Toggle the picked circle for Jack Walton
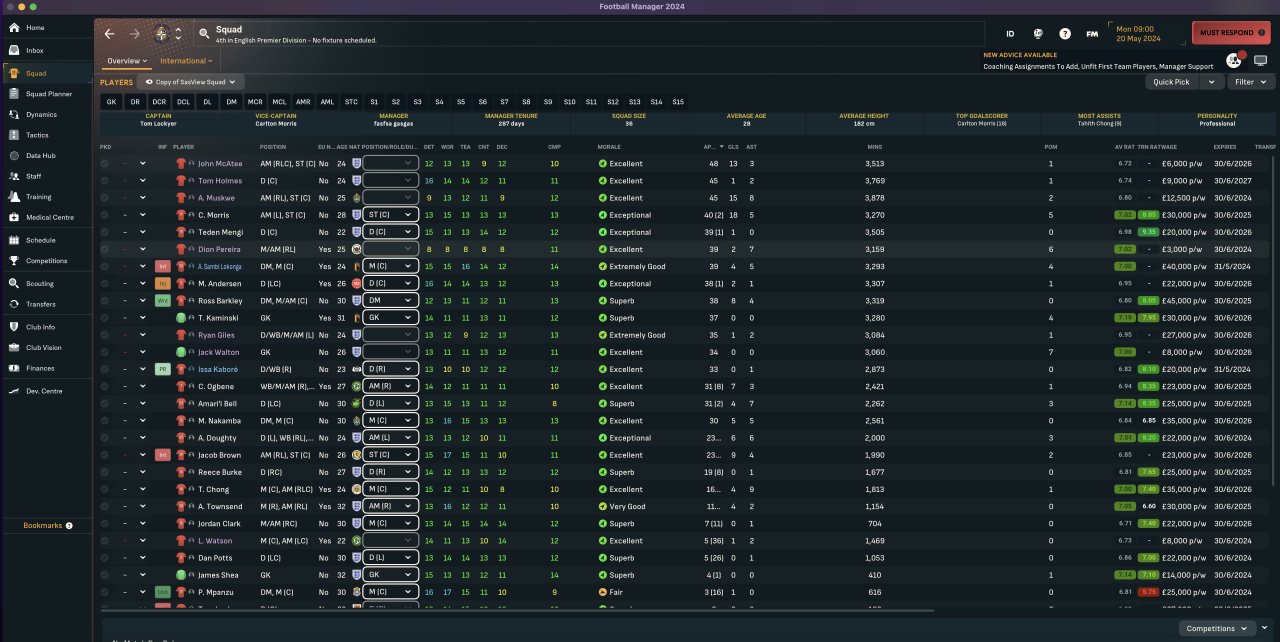Viewport: 1280px width, 642px height. 105,352
